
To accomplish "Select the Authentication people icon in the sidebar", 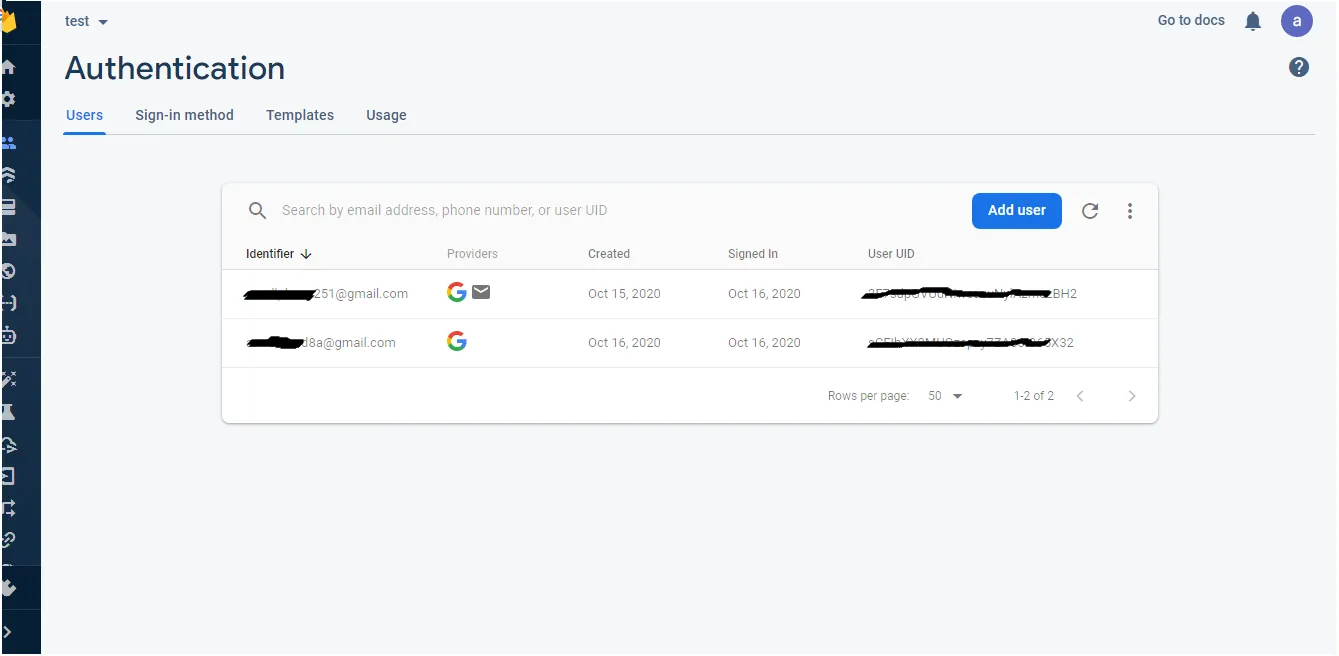I will 8,143.
